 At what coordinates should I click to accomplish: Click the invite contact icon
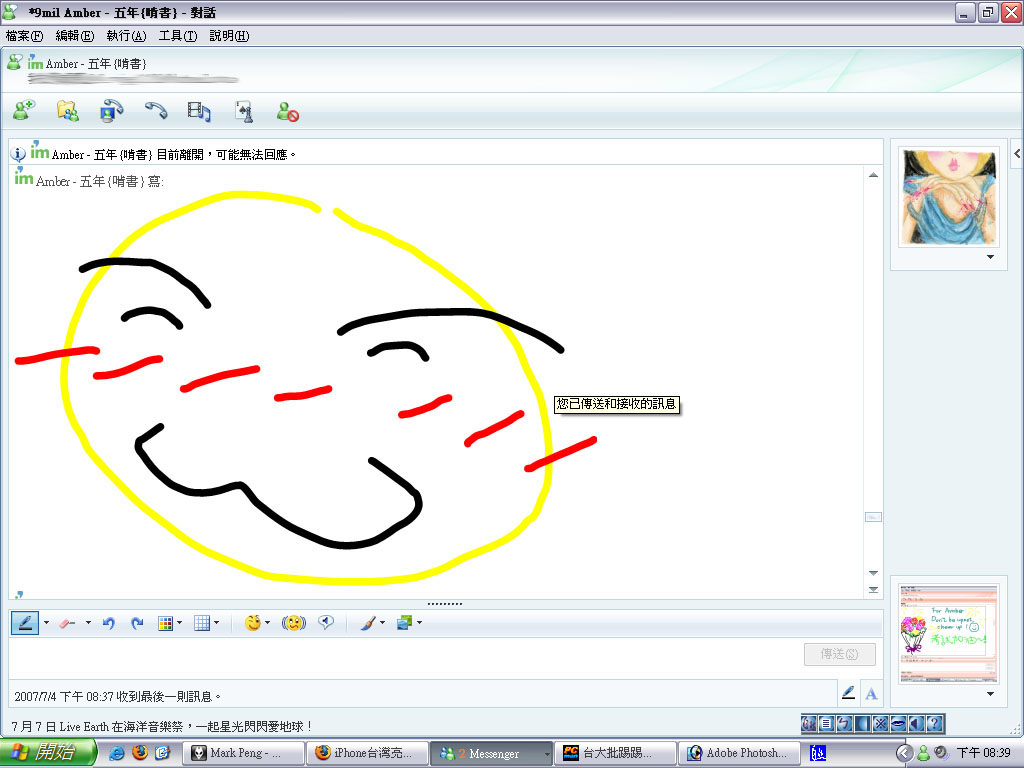point(24,111)
